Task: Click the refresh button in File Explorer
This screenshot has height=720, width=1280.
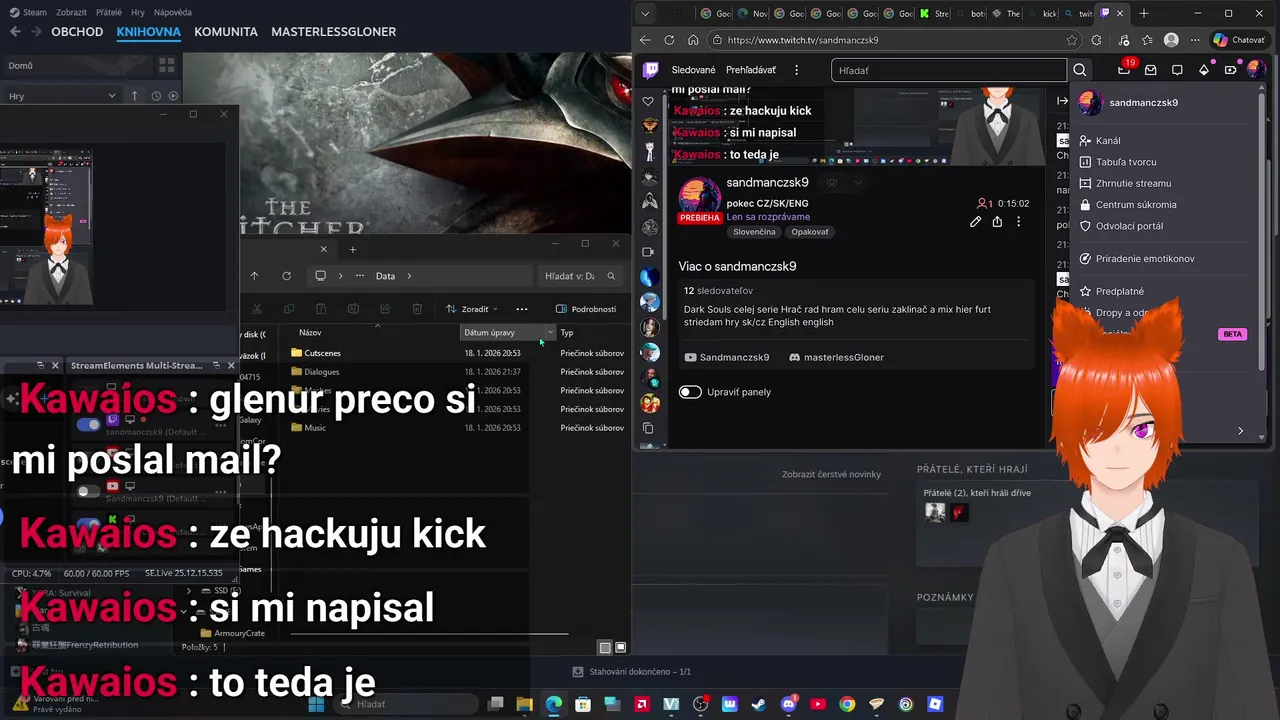Action: (286, 276)
